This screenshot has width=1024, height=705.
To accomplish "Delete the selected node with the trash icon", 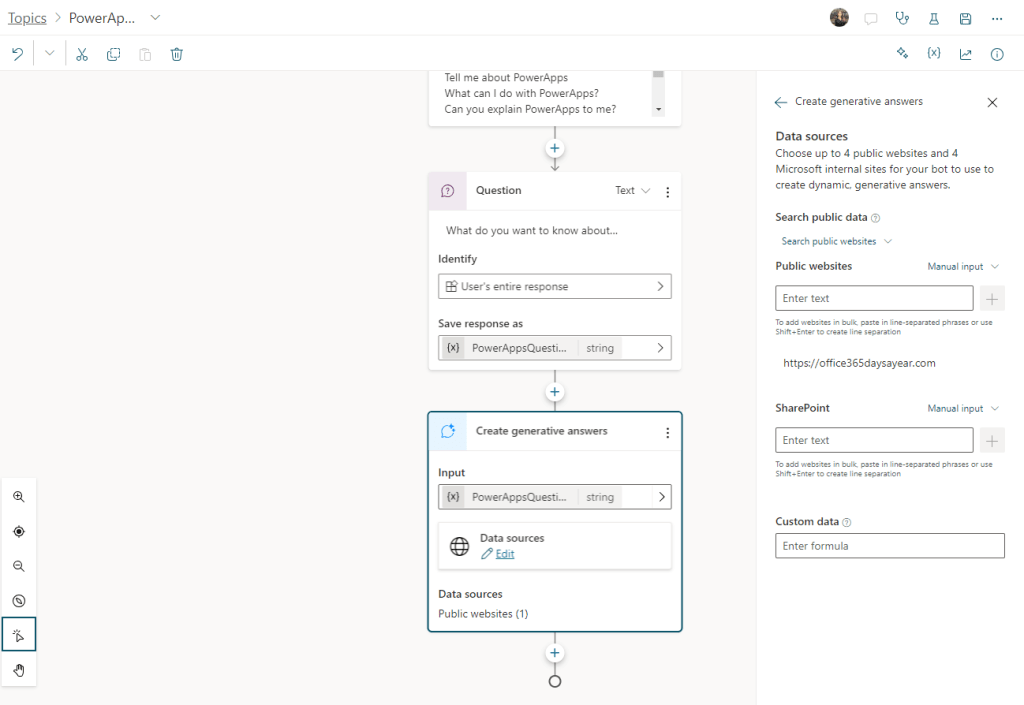I will [176, 54].
